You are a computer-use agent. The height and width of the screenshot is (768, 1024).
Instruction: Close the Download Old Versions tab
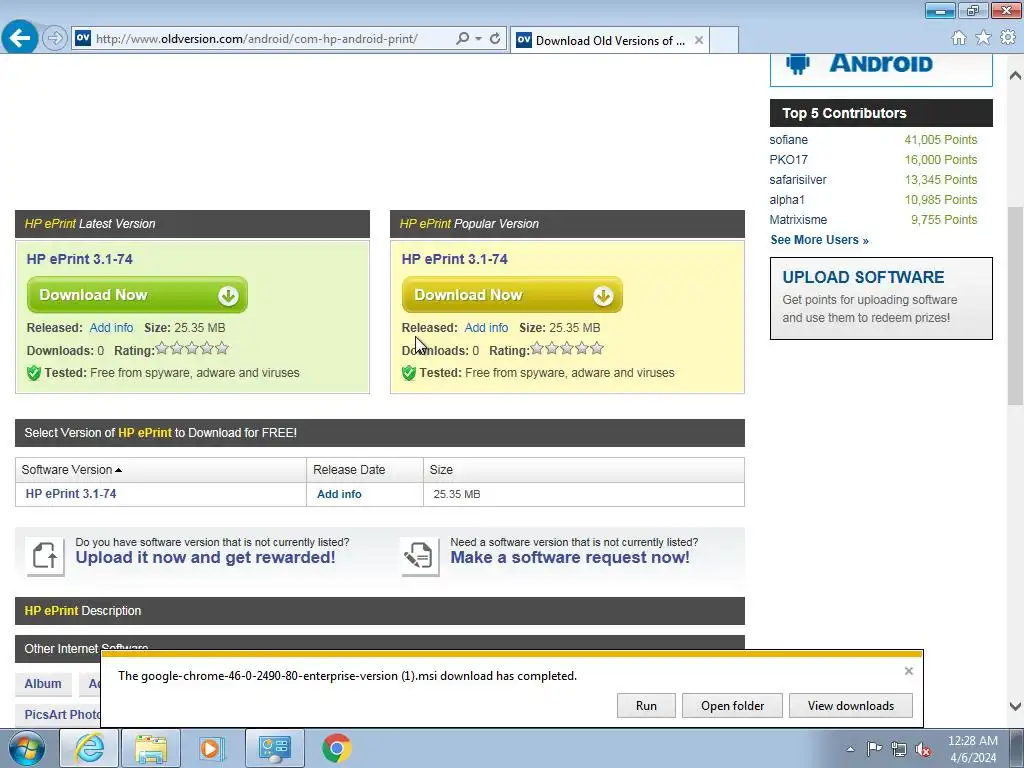pos(699,40)
